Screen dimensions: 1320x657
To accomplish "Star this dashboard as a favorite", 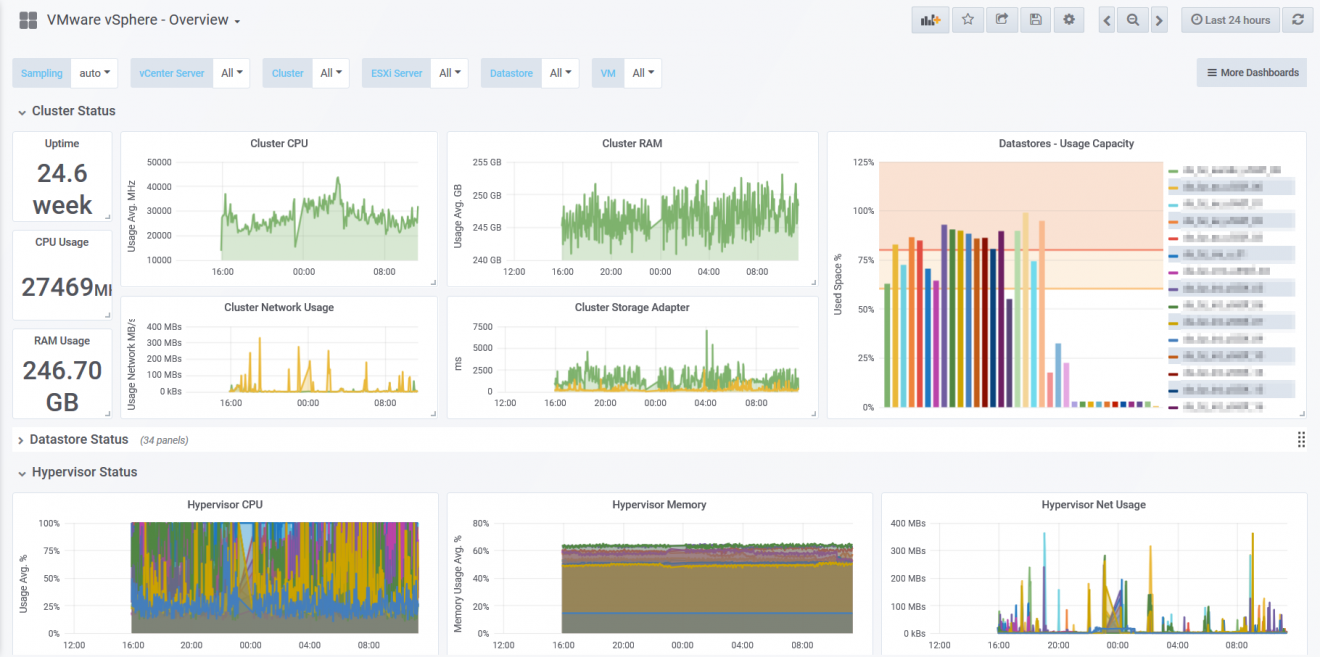I will pyautogui.click(x=967, y=19).
